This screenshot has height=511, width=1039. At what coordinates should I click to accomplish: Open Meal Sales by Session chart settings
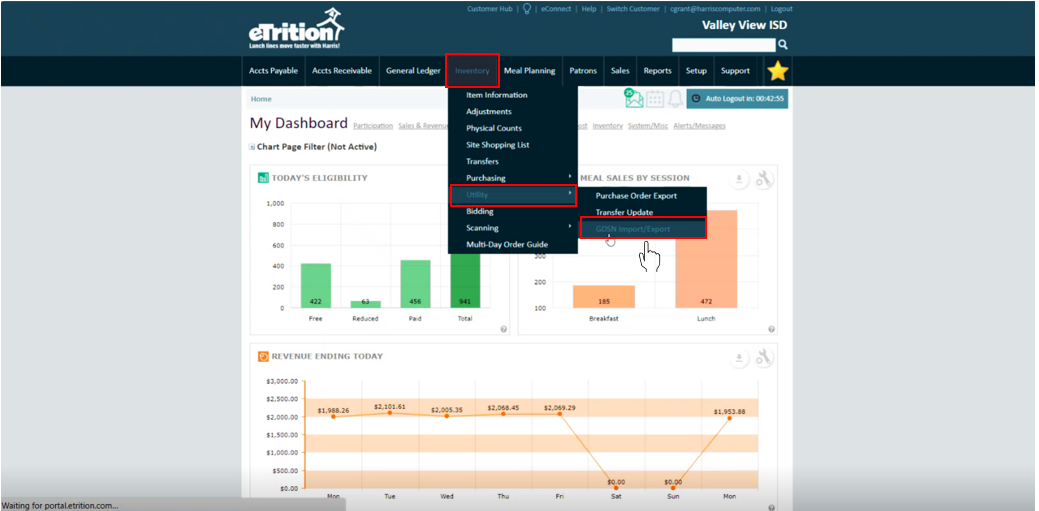[x=765, y=179]
